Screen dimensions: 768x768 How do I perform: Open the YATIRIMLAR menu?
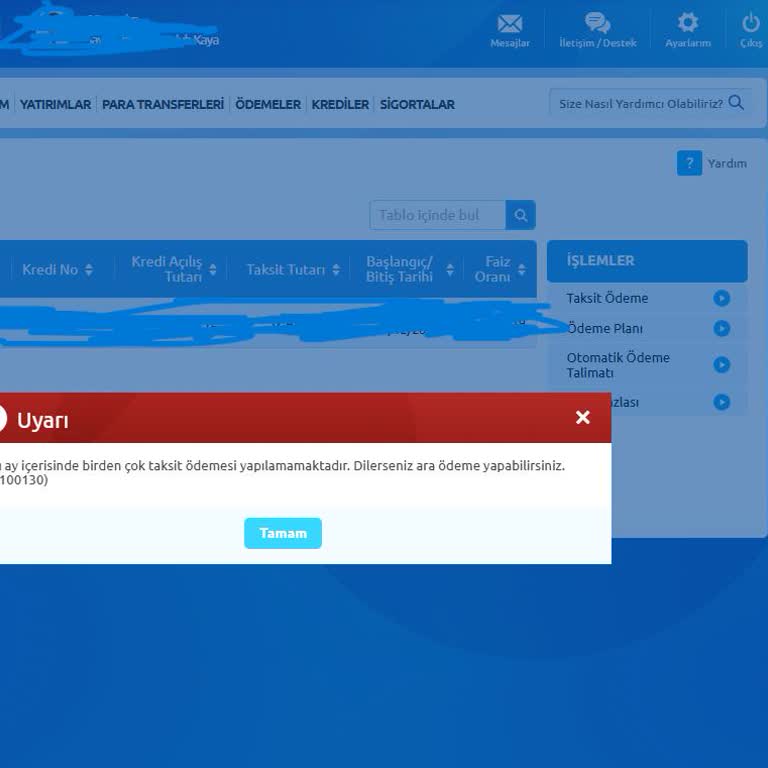pos(55,104)
